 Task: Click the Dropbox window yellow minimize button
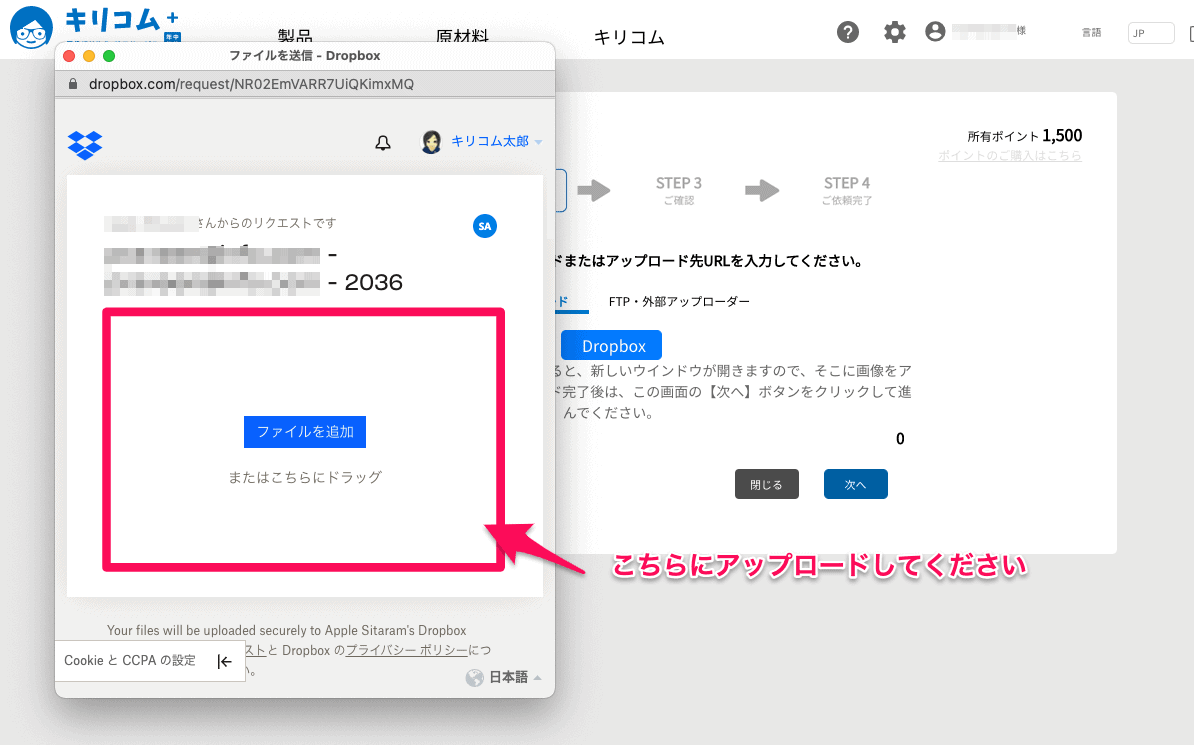89,56
